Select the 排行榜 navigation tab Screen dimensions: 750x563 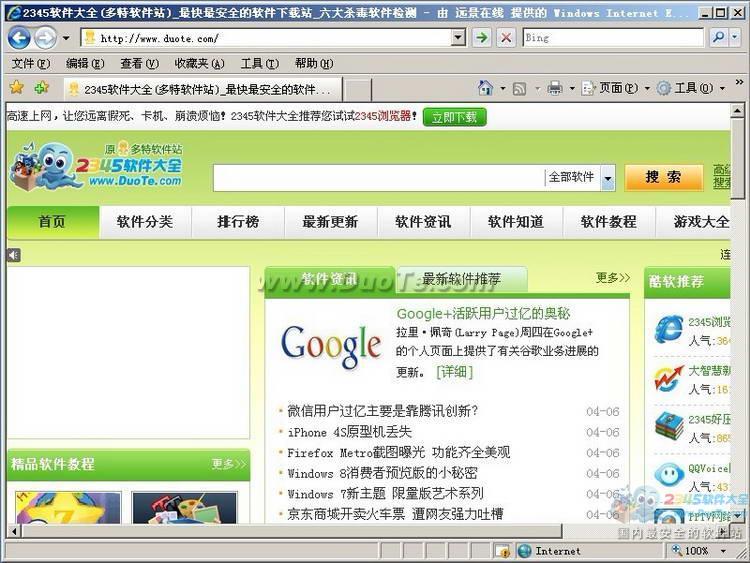tap(238, 222)
